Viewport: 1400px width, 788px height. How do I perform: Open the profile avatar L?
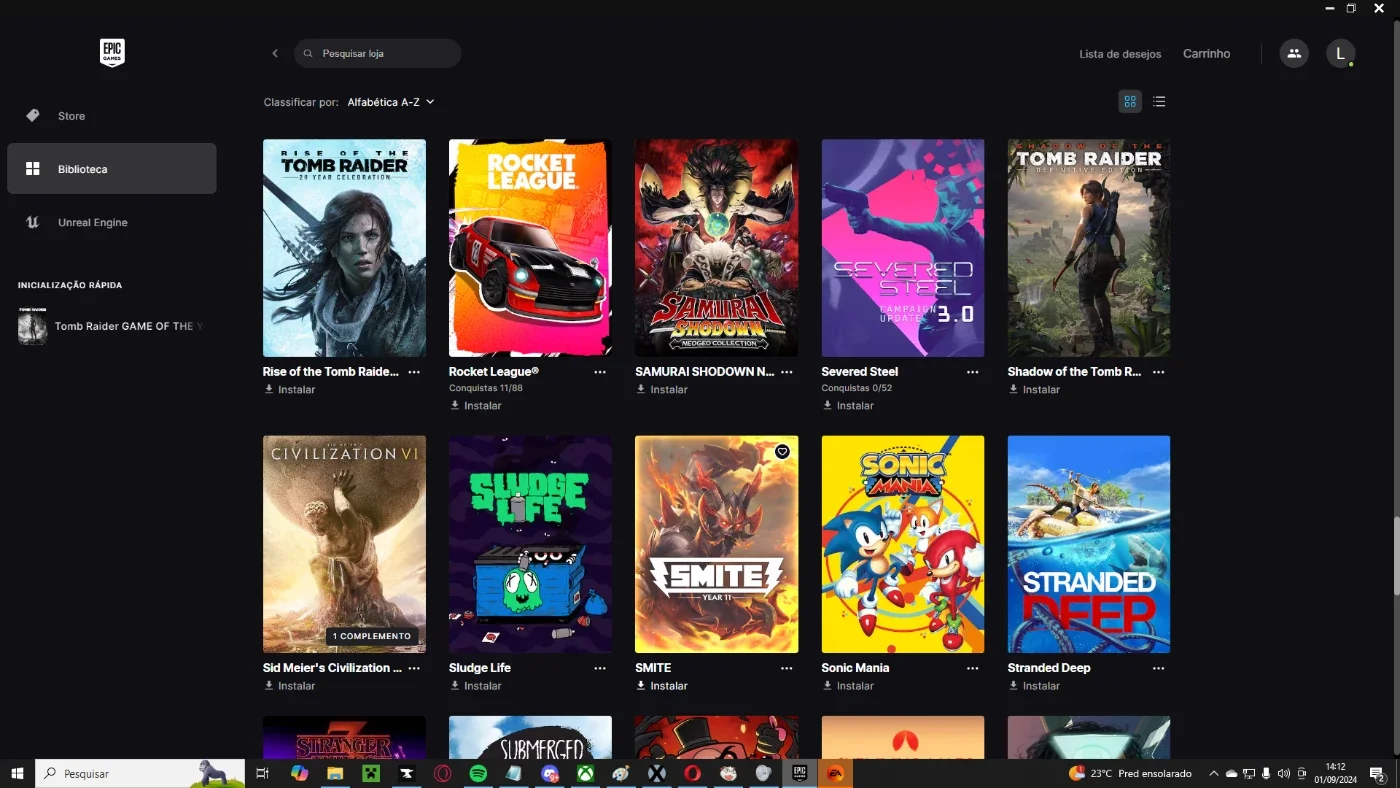click(1340, 54)
